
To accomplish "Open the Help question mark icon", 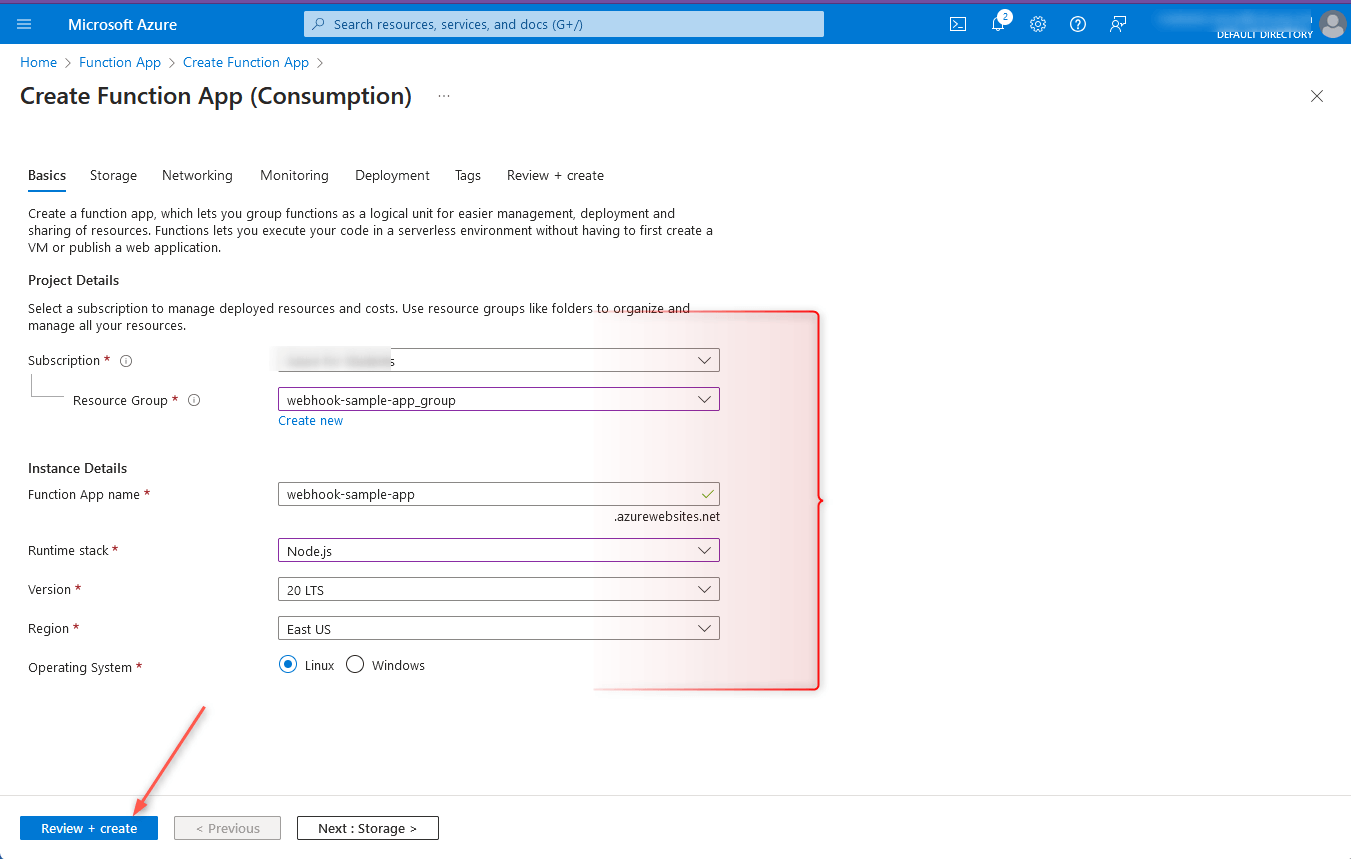I will 1077,23.
